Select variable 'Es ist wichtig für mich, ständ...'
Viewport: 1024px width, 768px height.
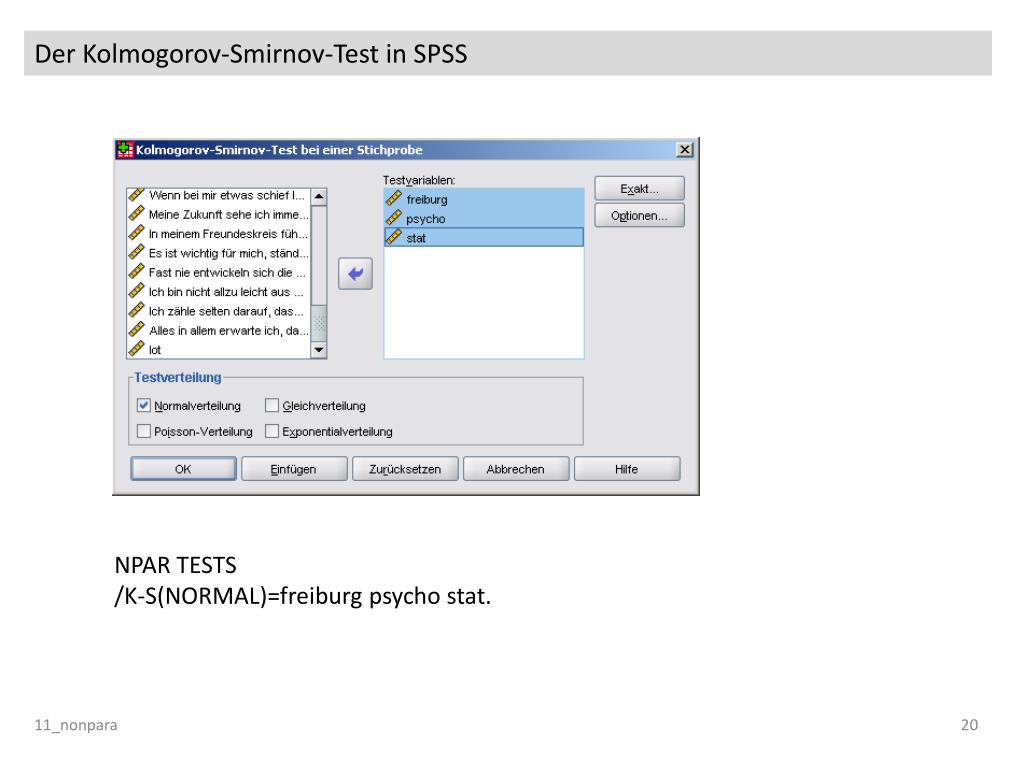228,253
